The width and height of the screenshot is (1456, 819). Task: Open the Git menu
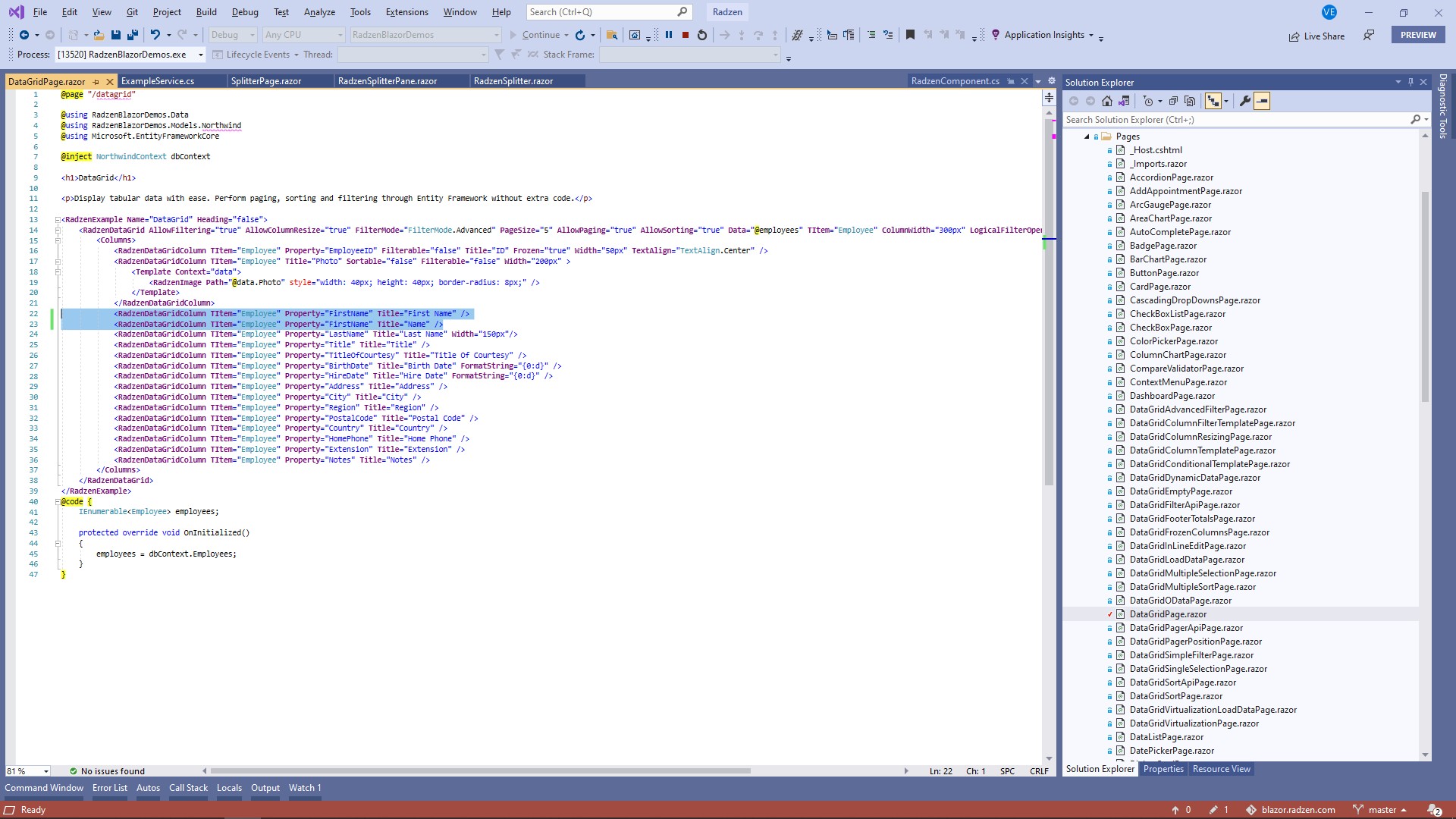(x=131, y=12)
